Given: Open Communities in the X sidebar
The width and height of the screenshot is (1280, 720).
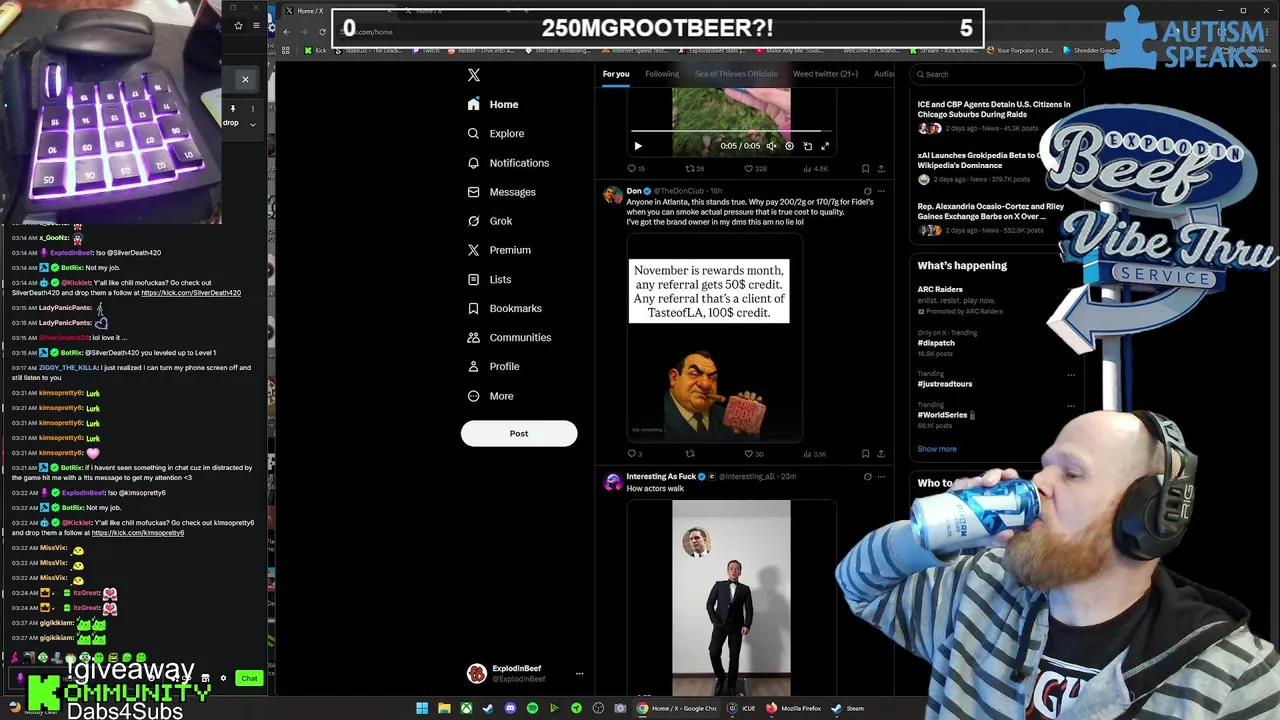Looking at the screenshot, I should (509, 337).
